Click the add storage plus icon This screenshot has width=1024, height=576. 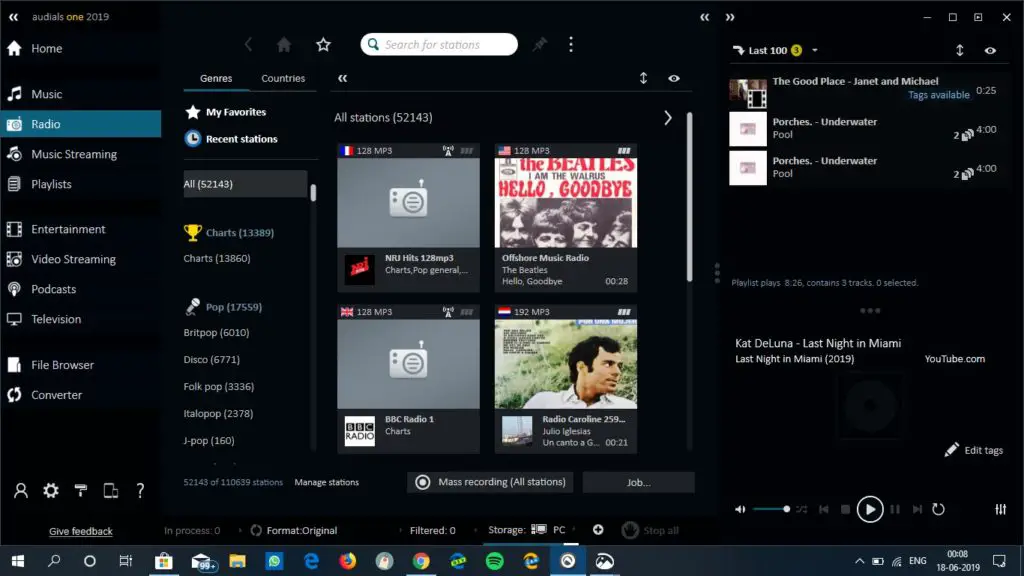point(598,530)
